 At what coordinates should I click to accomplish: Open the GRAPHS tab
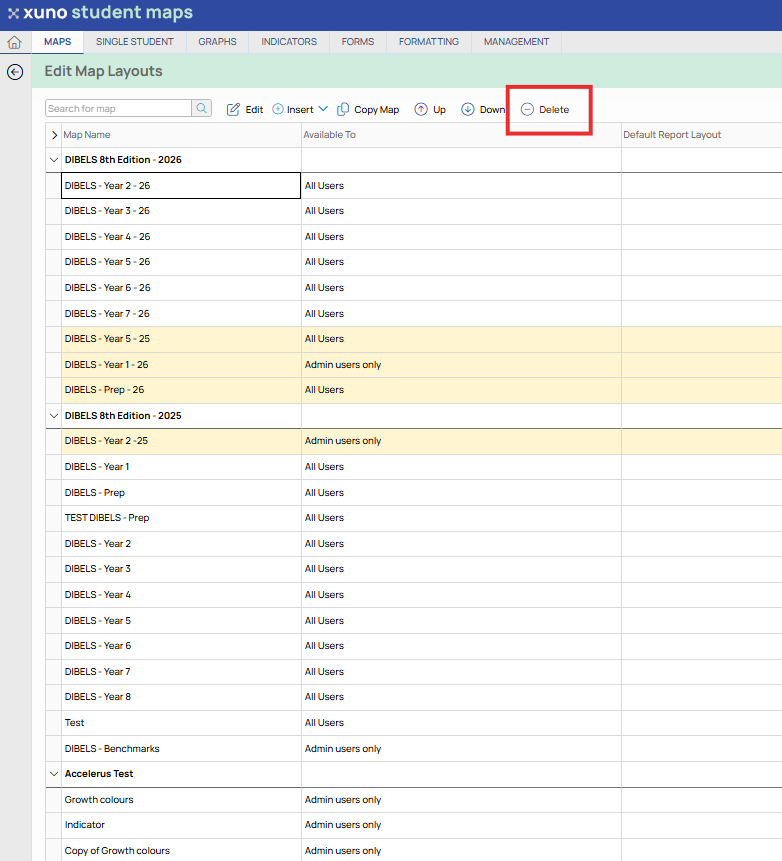coord(217,42)
